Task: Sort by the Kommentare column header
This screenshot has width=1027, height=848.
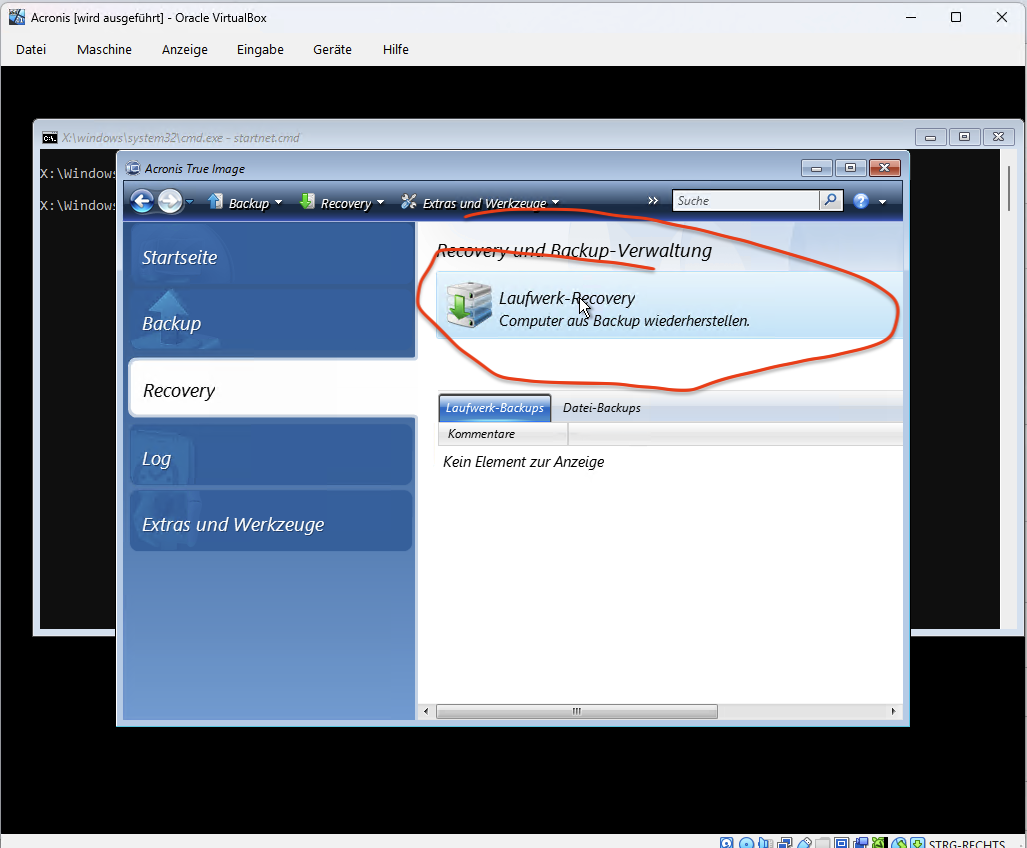Action: point(502,433)
